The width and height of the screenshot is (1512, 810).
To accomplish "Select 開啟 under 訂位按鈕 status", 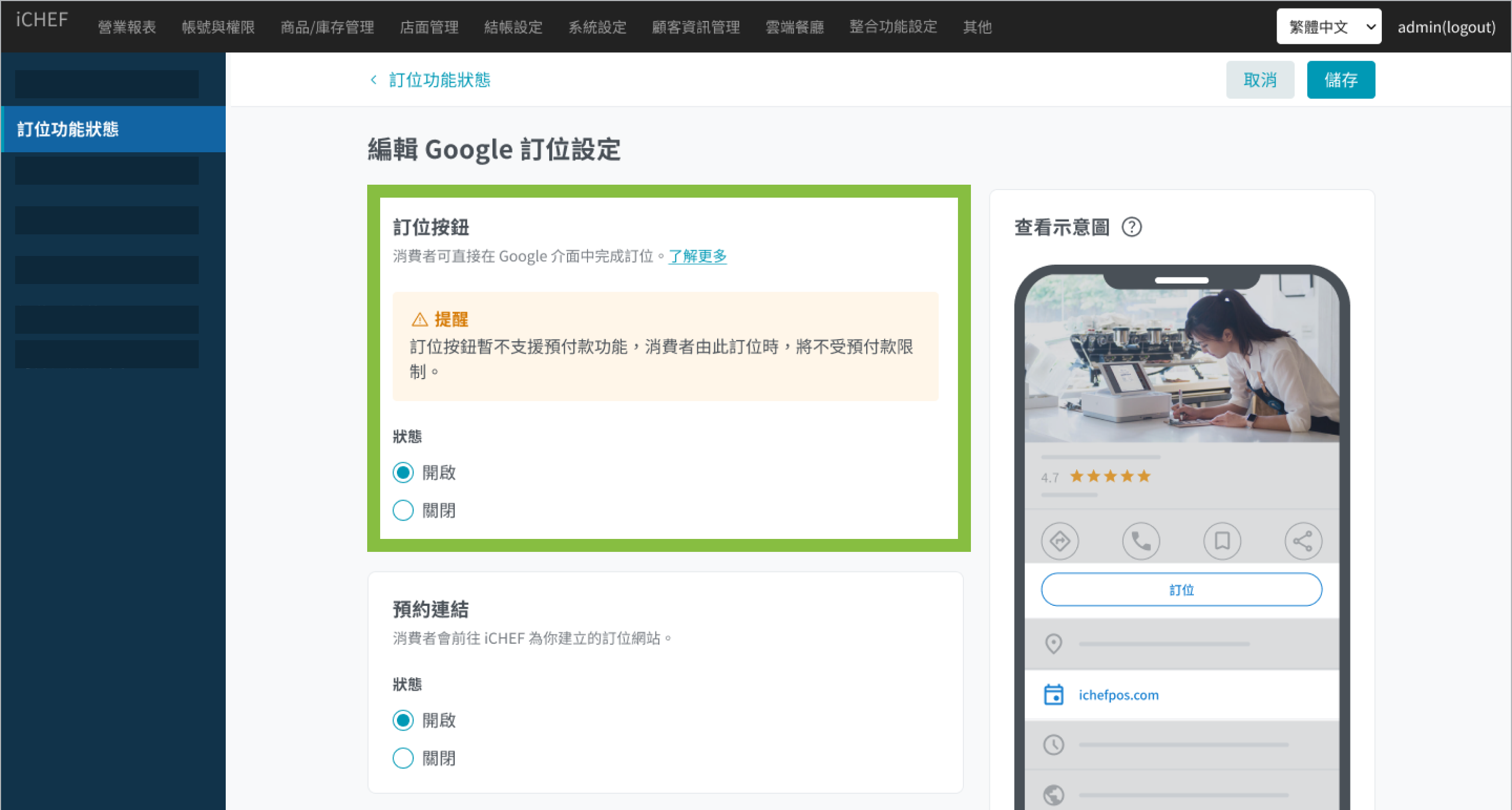I will click(403, 473).
